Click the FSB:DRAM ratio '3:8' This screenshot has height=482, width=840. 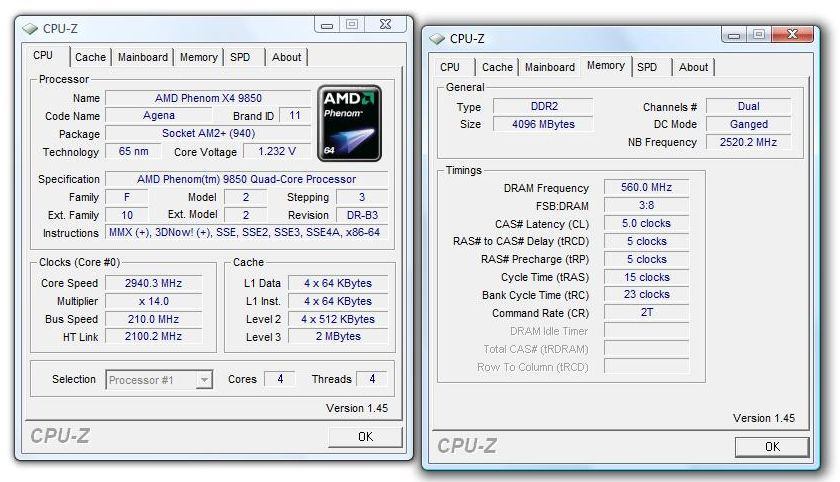(x=646, y=205)
